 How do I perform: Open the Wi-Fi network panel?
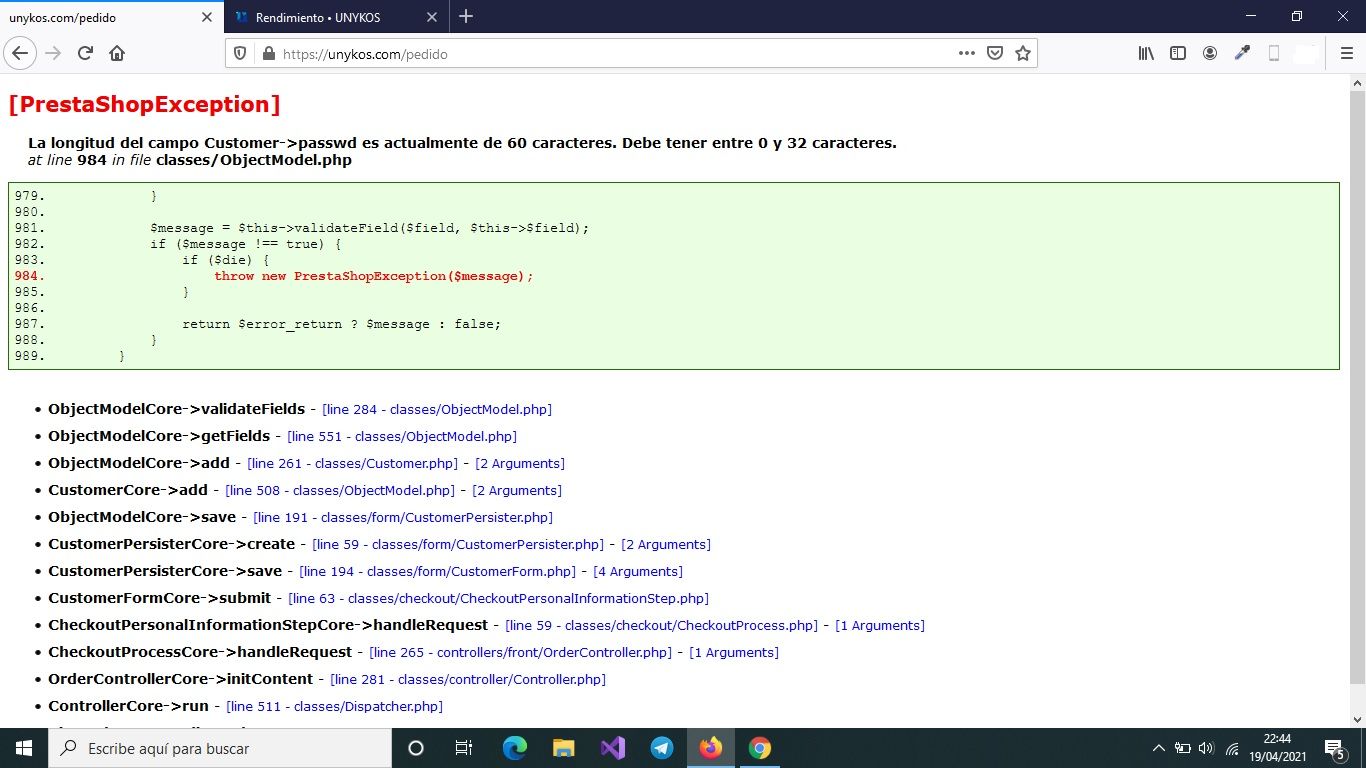pos(1232,748)
